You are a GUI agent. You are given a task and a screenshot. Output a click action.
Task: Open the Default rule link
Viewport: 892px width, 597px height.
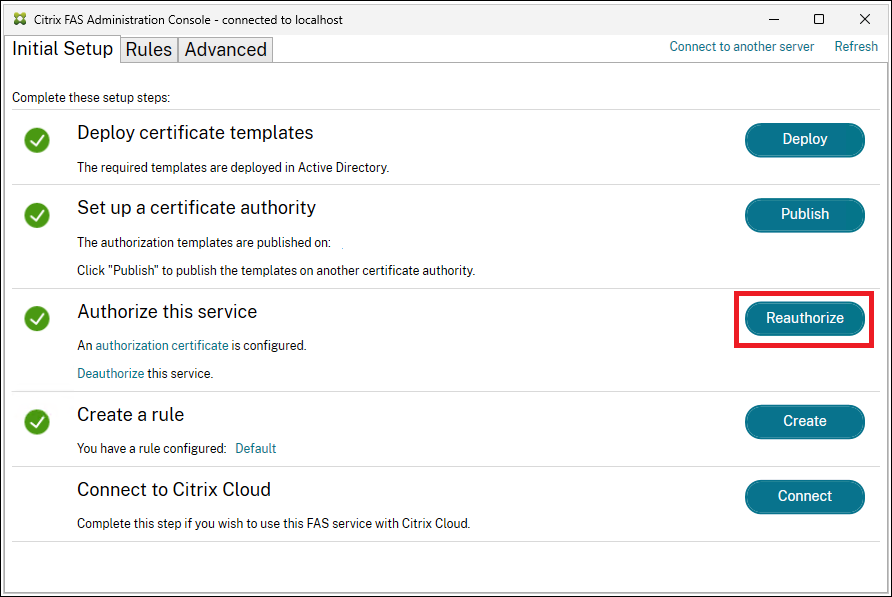(x=255, y=449)
